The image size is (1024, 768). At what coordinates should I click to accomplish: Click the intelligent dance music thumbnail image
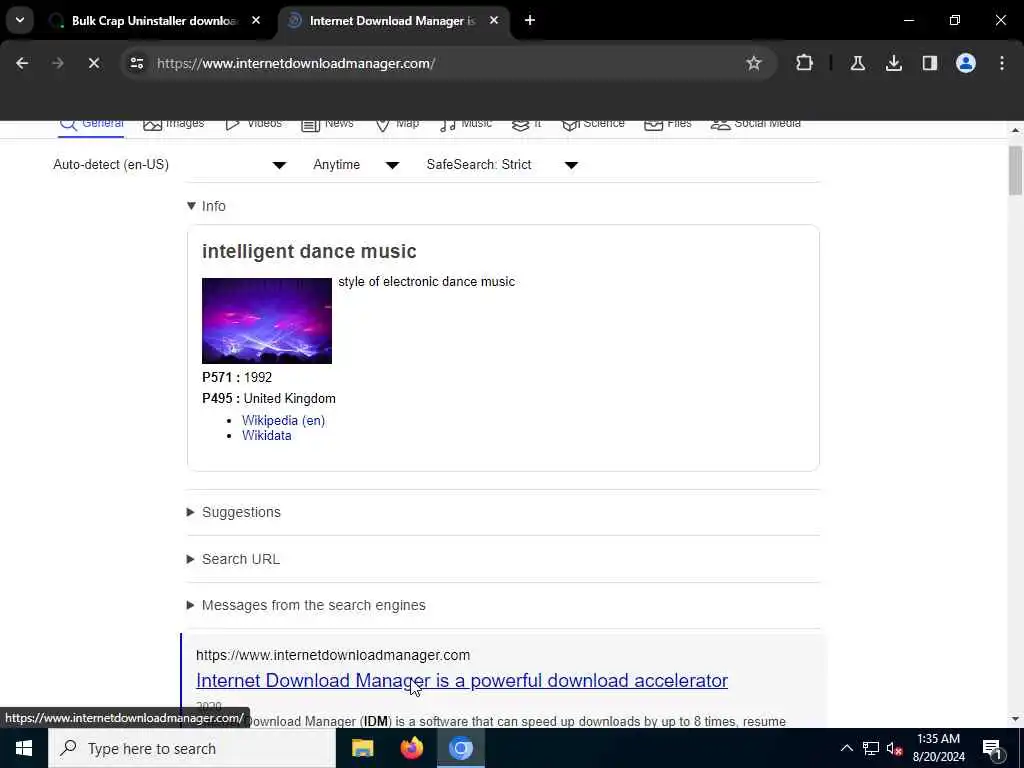tap(266, 321)
